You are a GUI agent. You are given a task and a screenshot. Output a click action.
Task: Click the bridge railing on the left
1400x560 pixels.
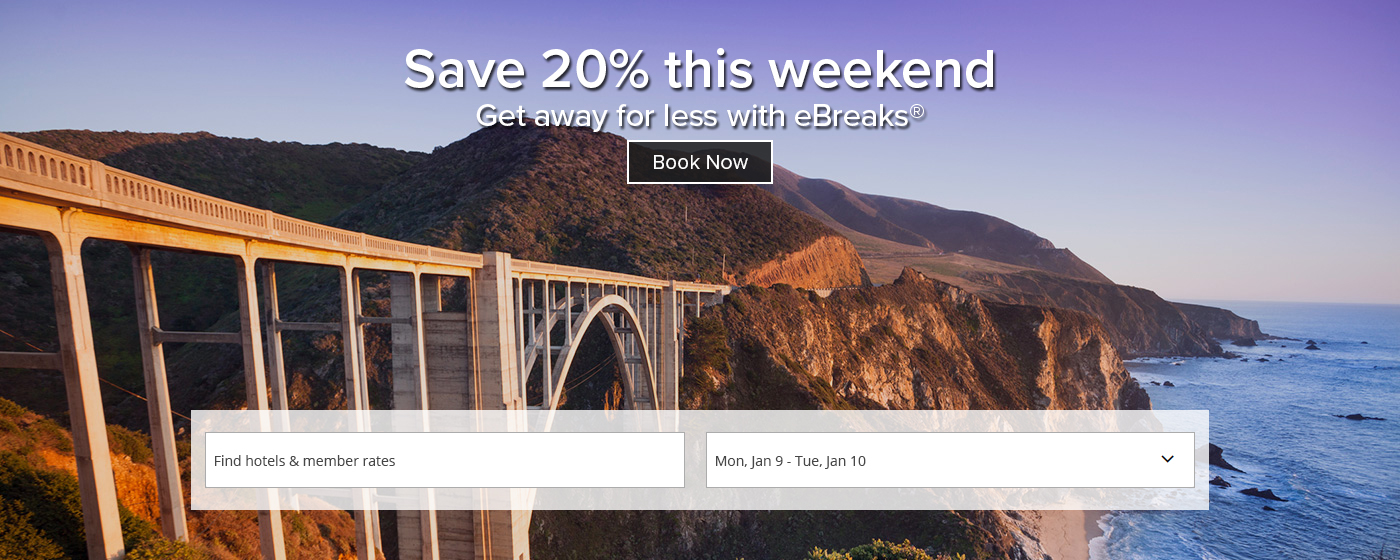[x=150, y=190]
